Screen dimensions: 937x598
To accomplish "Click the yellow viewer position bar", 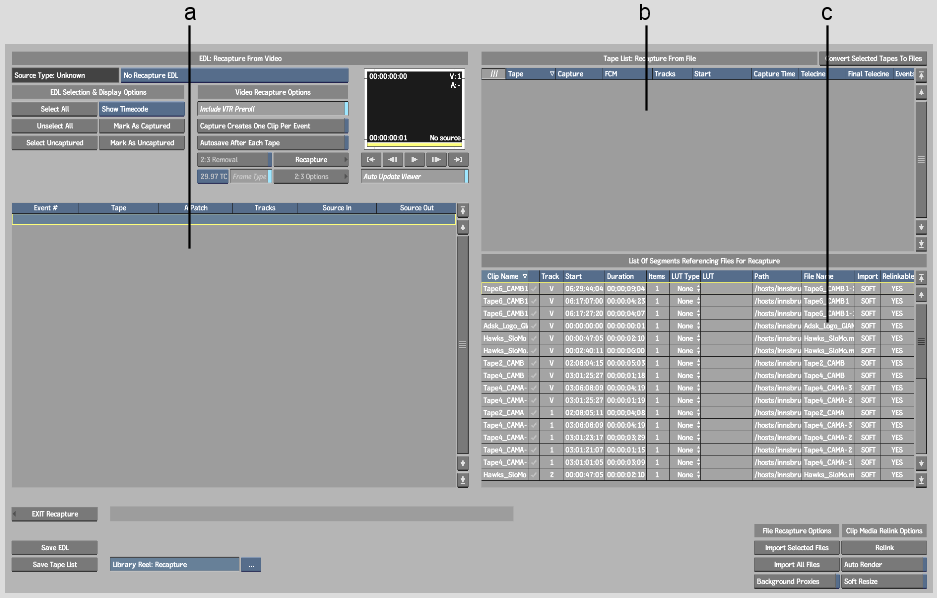I will coord(414,145).
